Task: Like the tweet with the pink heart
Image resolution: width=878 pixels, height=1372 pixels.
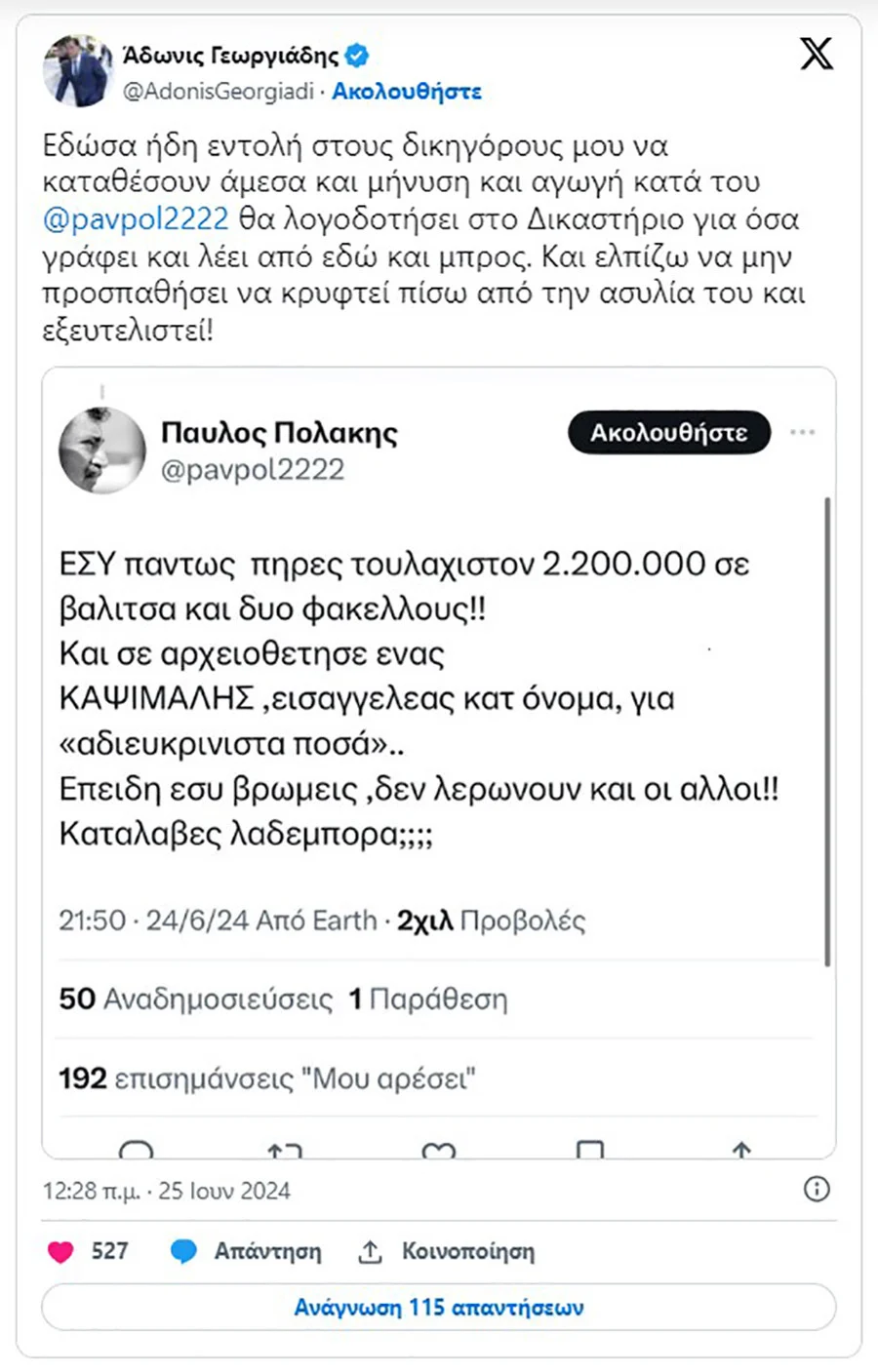Action: tap(60, 1251)
